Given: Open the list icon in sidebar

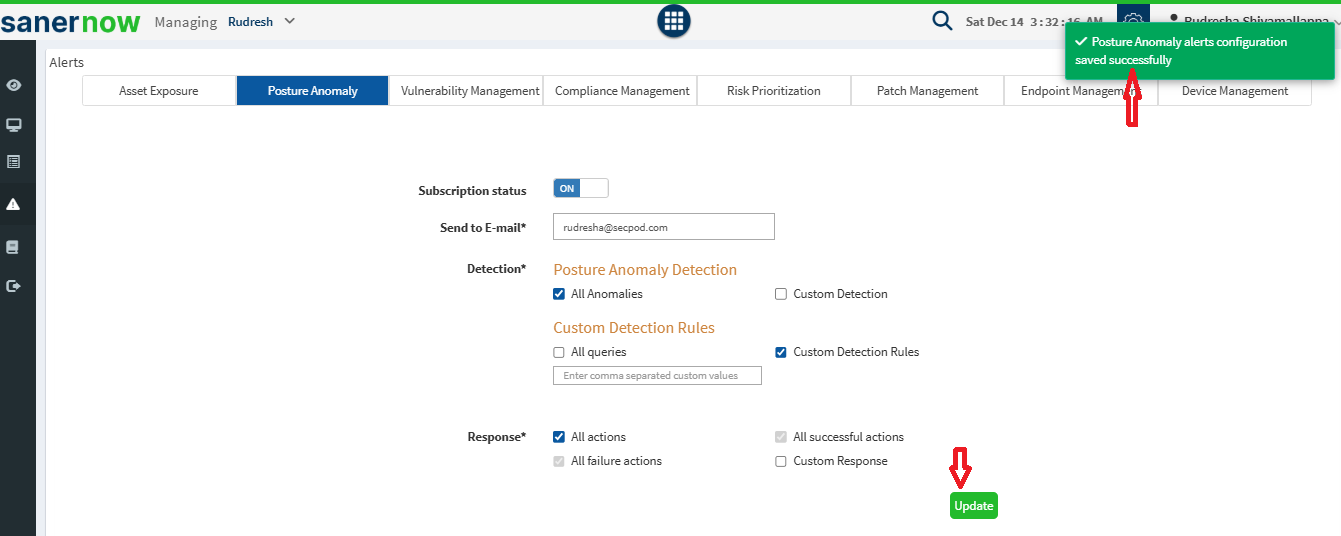Looking at the screenshot, I should tap(14, 161).
